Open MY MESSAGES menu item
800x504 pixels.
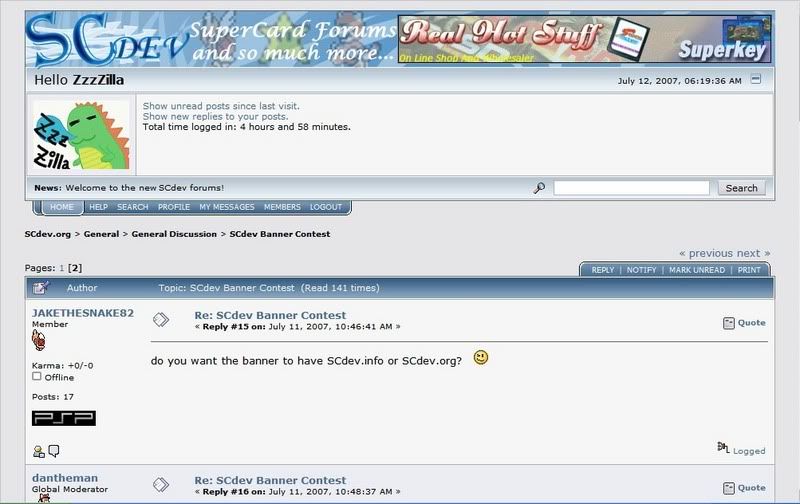click(x=227, y=207)
